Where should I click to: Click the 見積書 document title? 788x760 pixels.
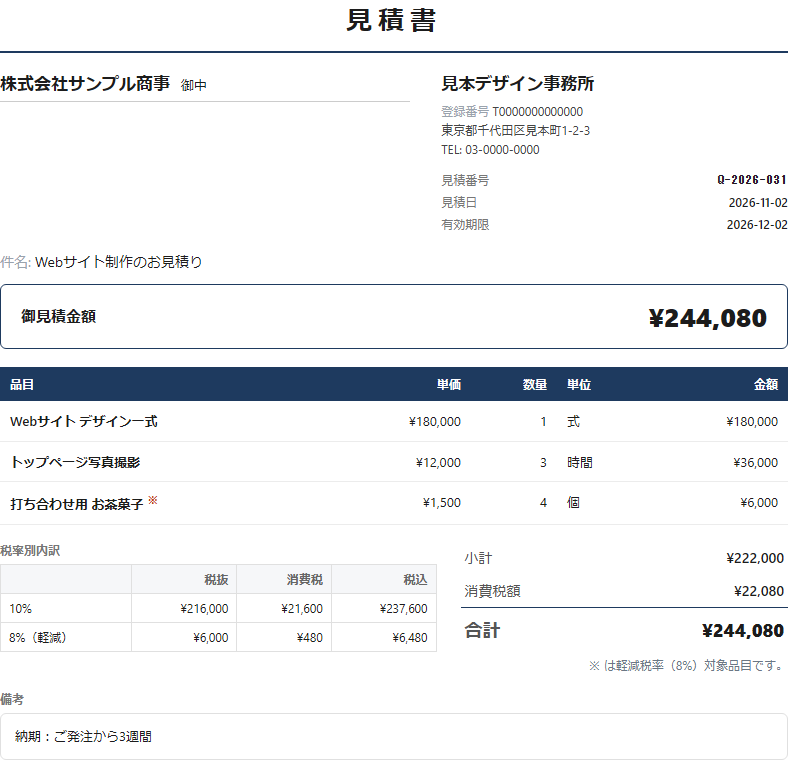pos(391,21)
